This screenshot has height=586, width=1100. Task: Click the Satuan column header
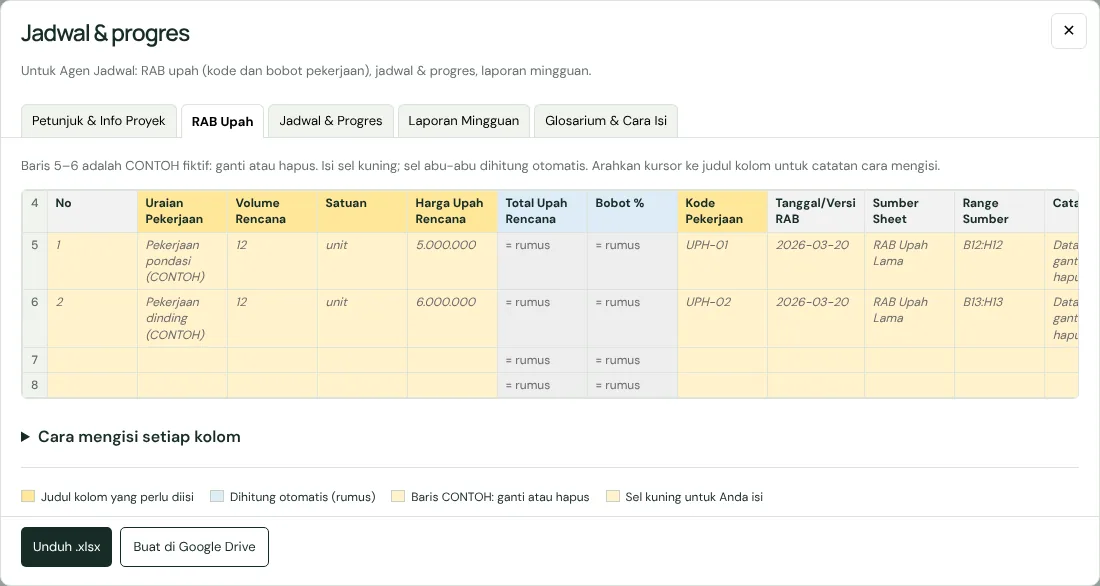point(362,211)
